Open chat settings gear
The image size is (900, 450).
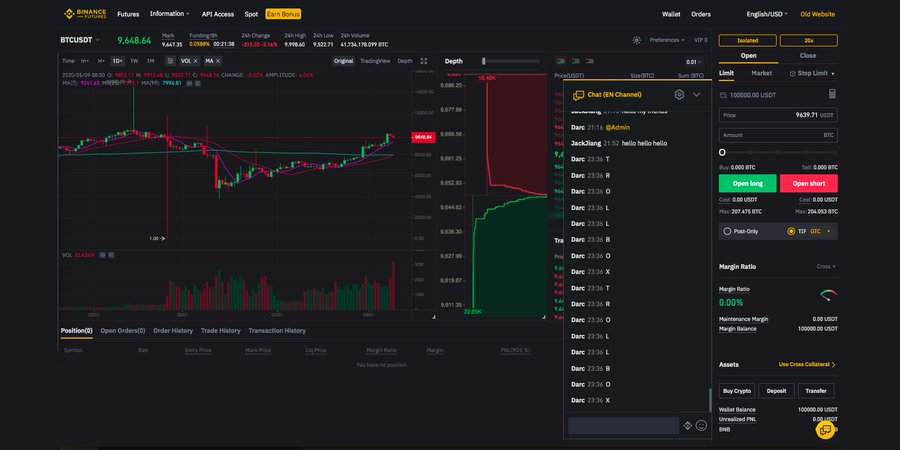tap(680, 95)
